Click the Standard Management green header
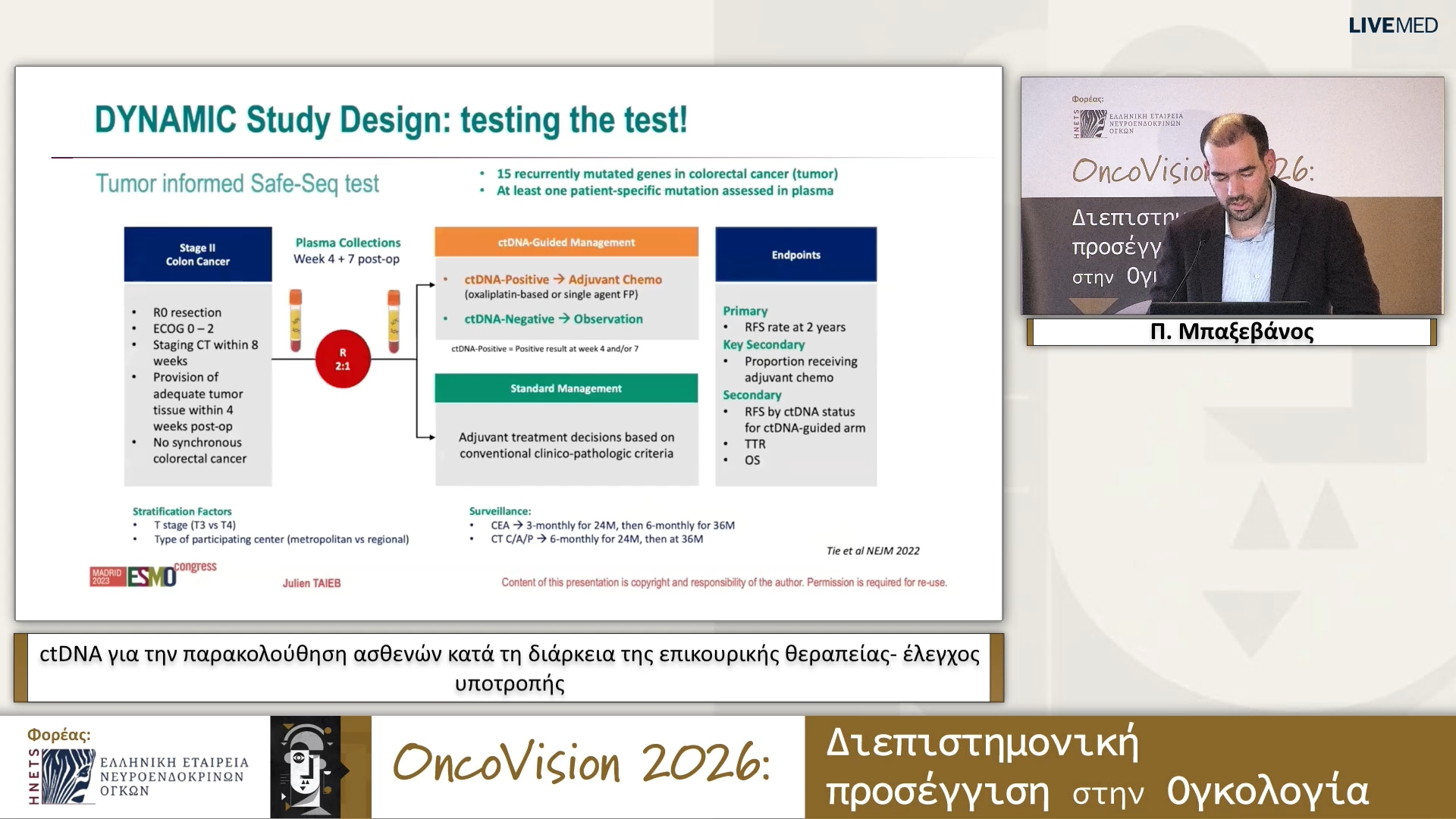 pyautogui.click(x=566, y=388)
